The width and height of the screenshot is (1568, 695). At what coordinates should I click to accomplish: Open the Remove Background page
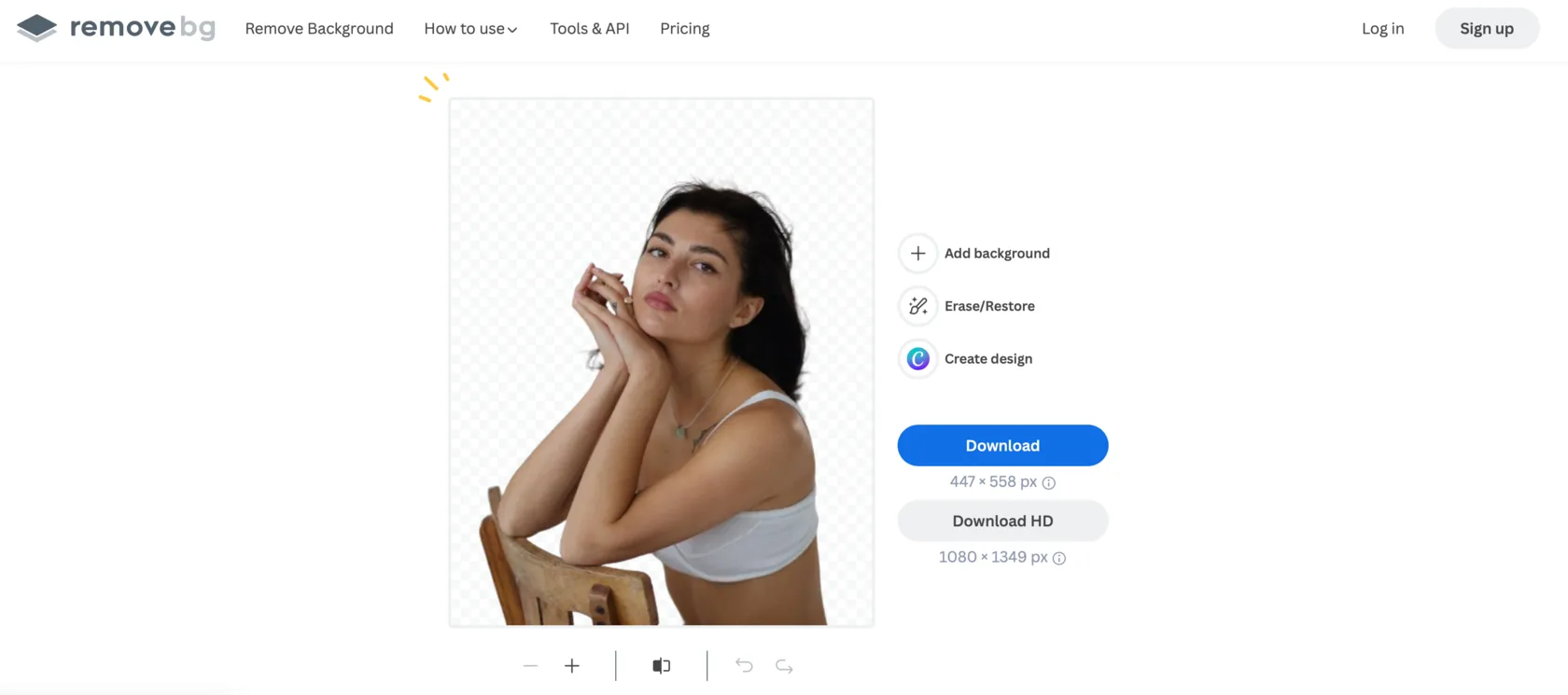[x=319, y=29]
